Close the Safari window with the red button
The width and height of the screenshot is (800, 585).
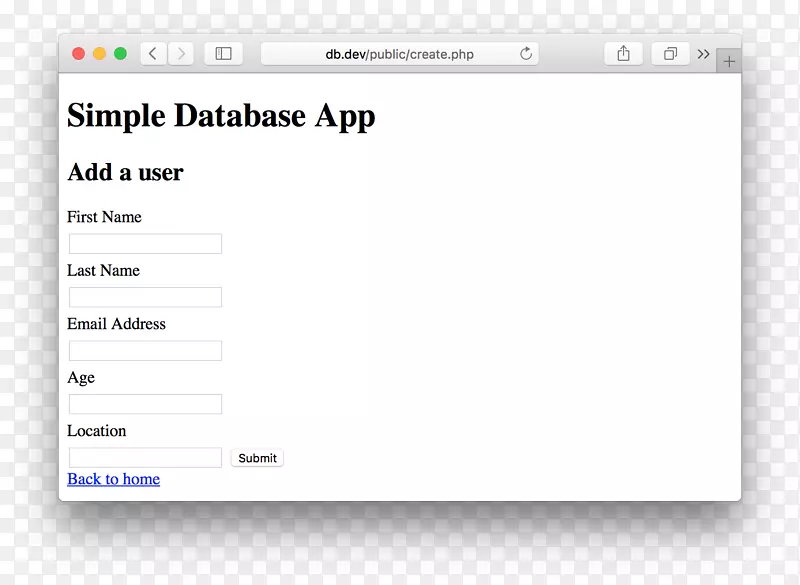pyautogui.click(x=79, y=54)
